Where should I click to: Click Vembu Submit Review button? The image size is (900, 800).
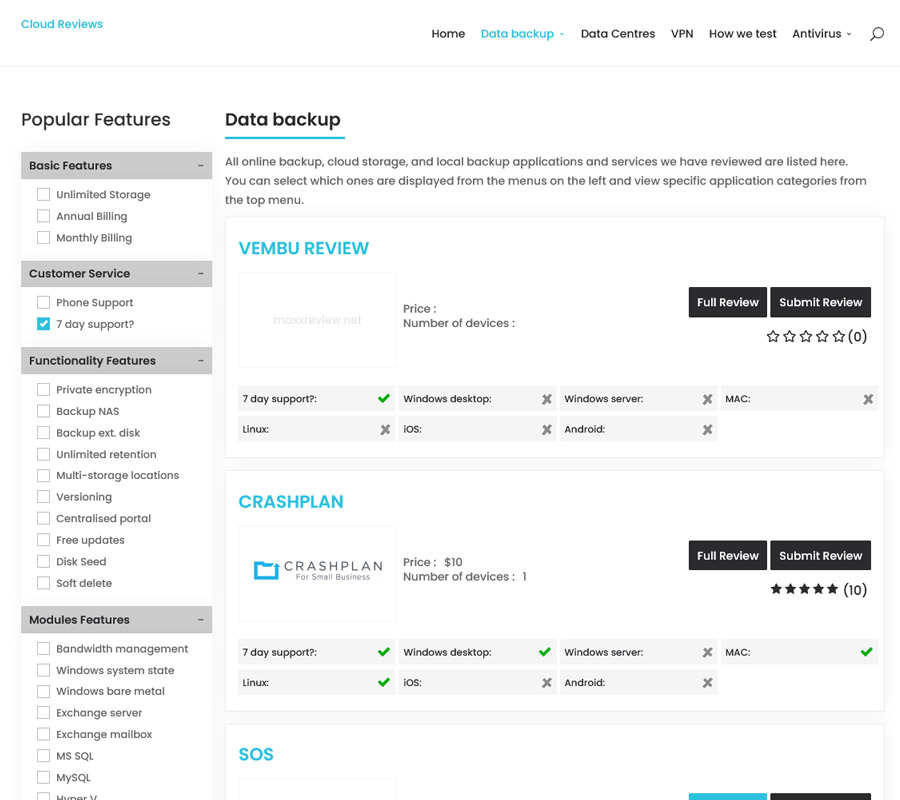820,302
